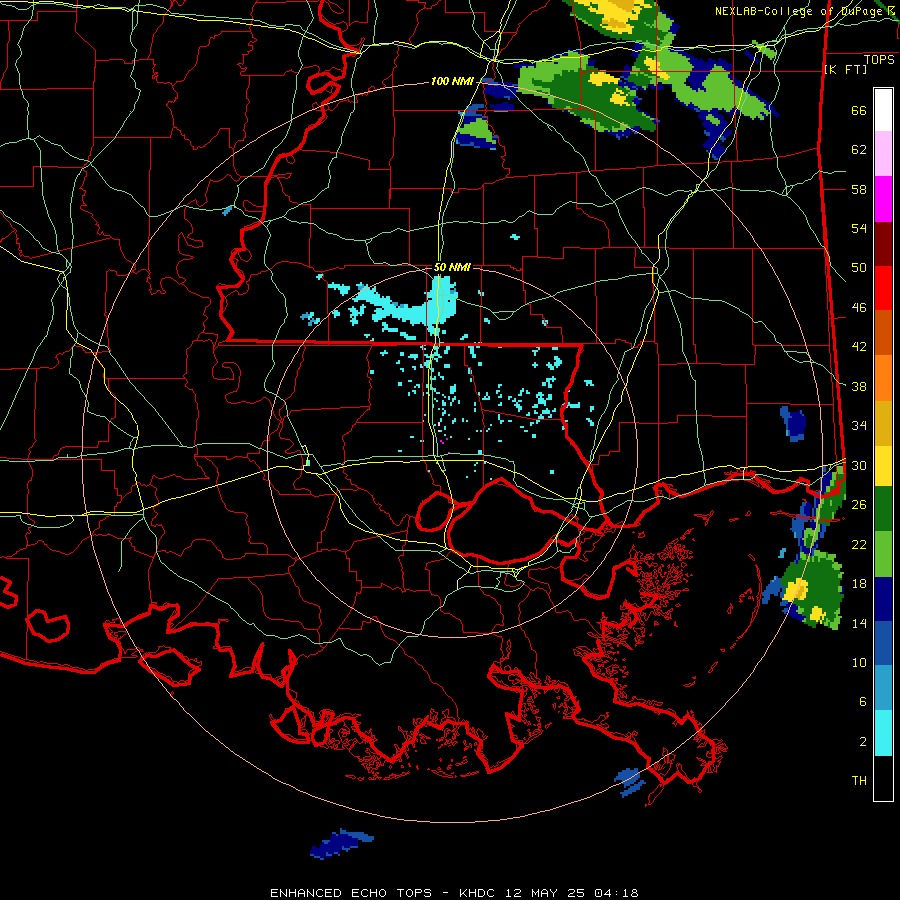Screen dimensions: 900x900
Task: Click the 62 value on the legend
Action: [859, 150]
